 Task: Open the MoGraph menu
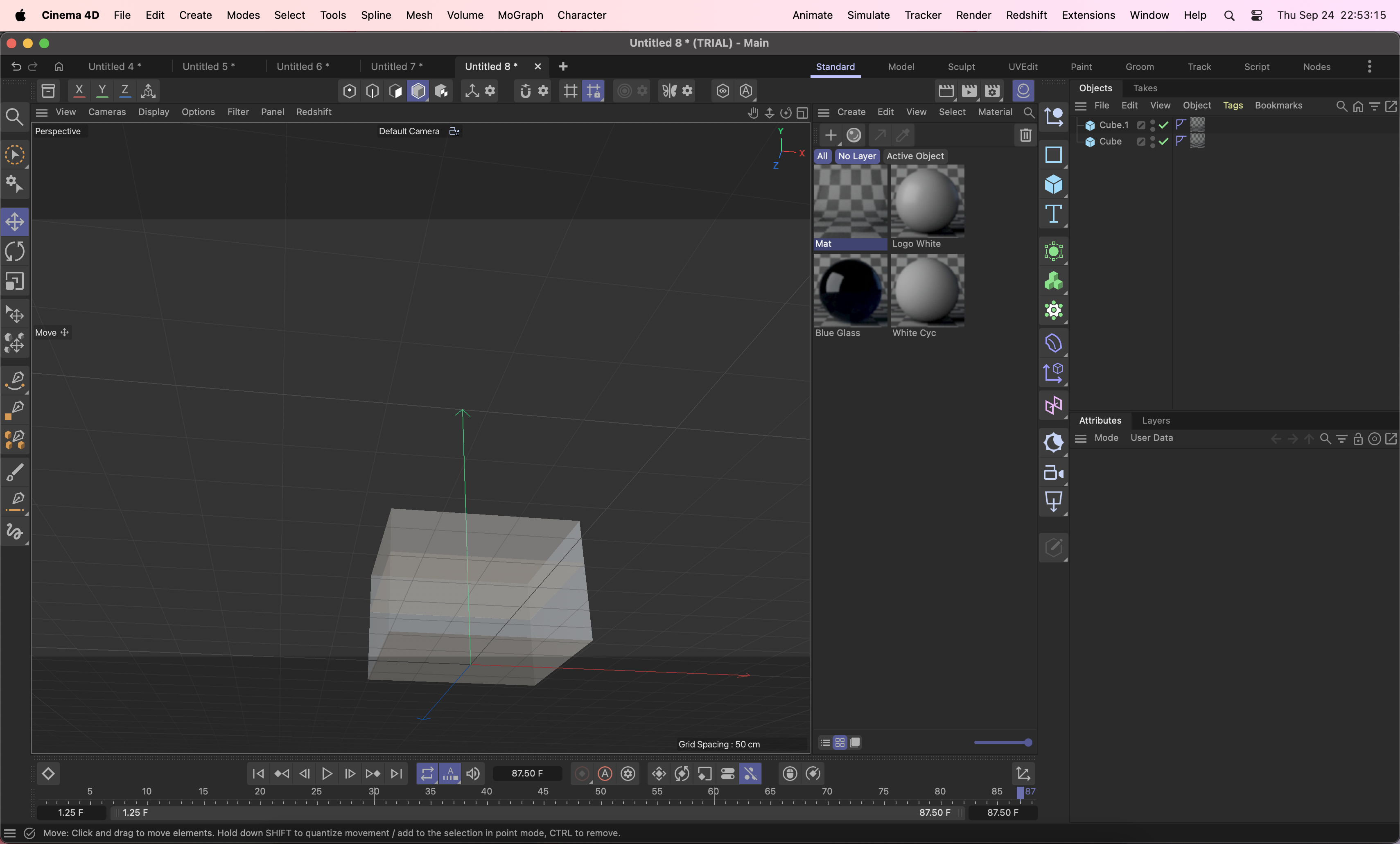tap(520, 15)
